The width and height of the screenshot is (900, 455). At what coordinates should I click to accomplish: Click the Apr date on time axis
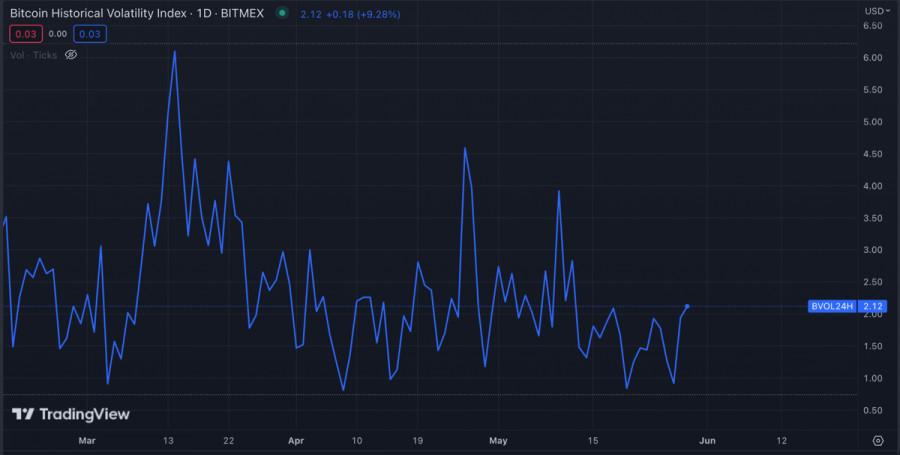pos(295,440)
